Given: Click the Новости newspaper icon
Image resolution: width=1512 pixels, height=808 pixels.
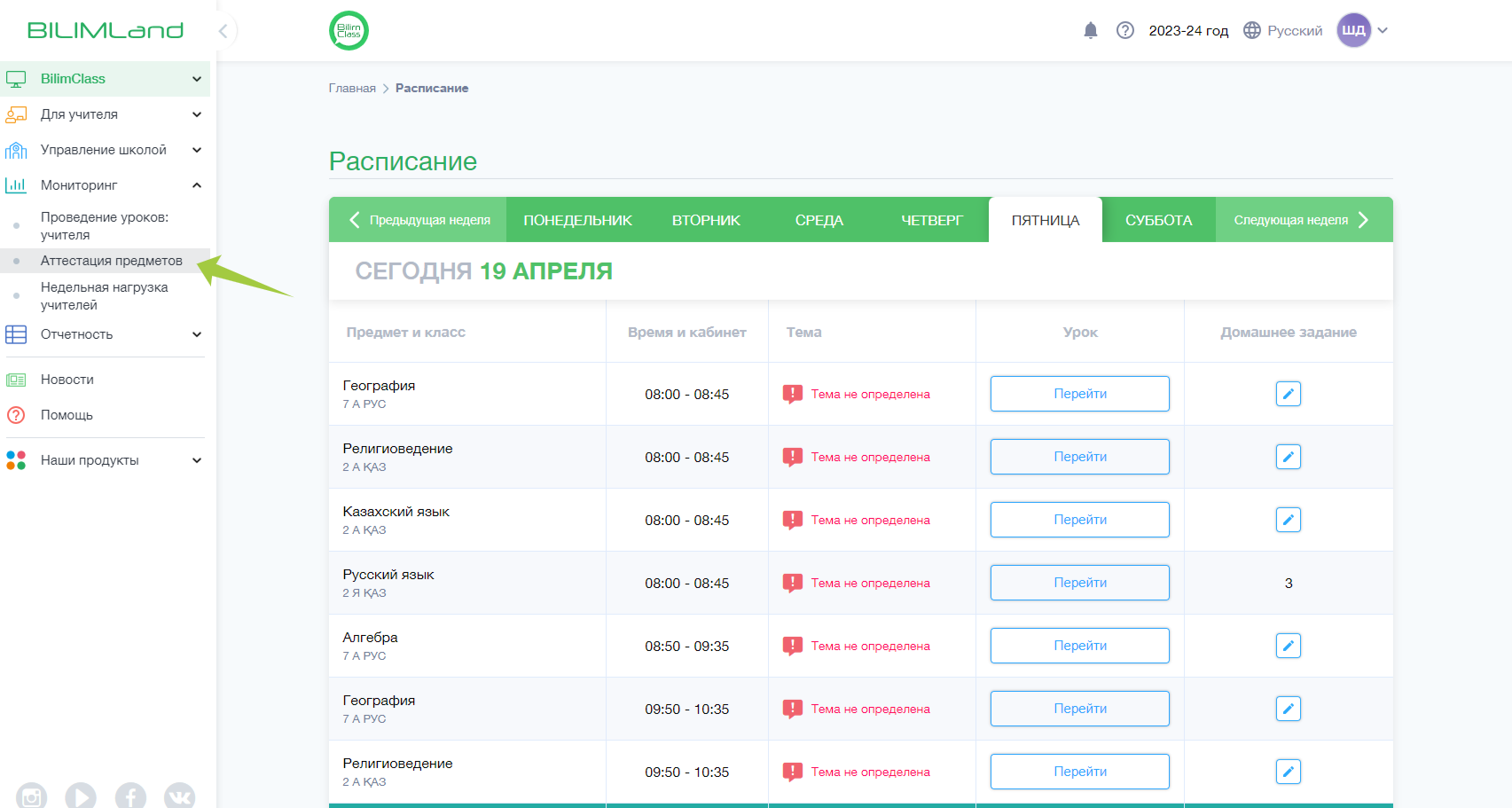Looking at the screenshot, I should pos(16,380).
